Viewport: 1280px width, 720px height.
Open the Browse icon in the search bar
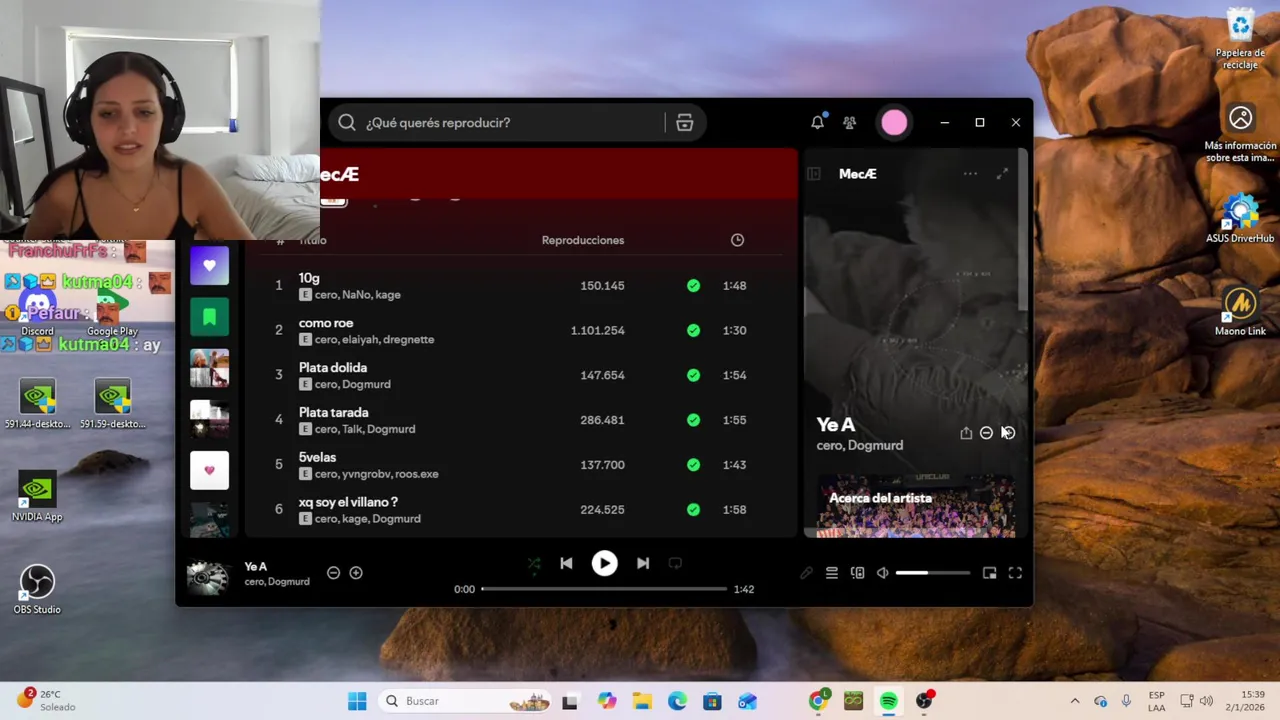pos(685,122)
